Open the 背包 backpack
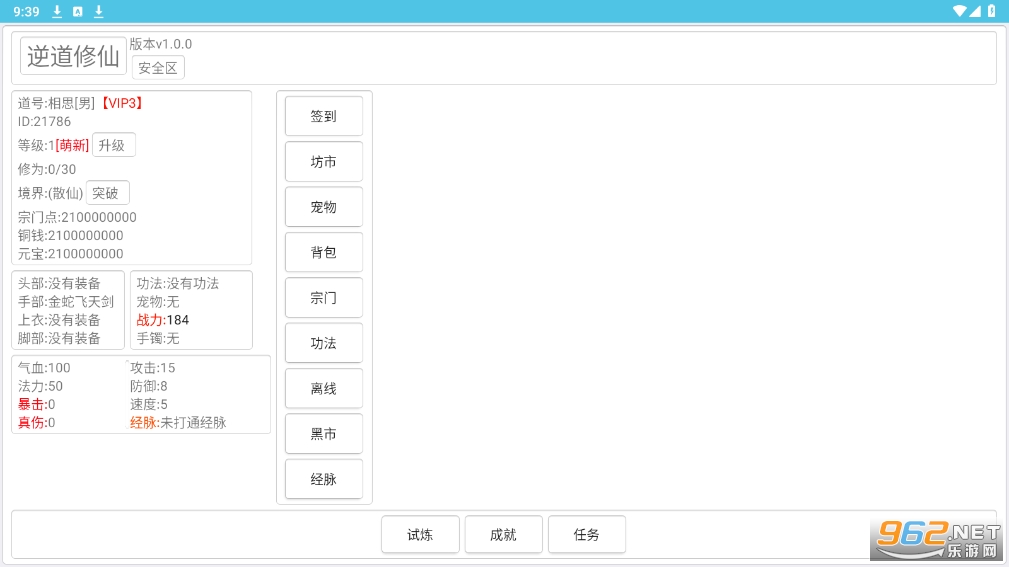Viewport: 1009px width, 567px height. (324, 252)
